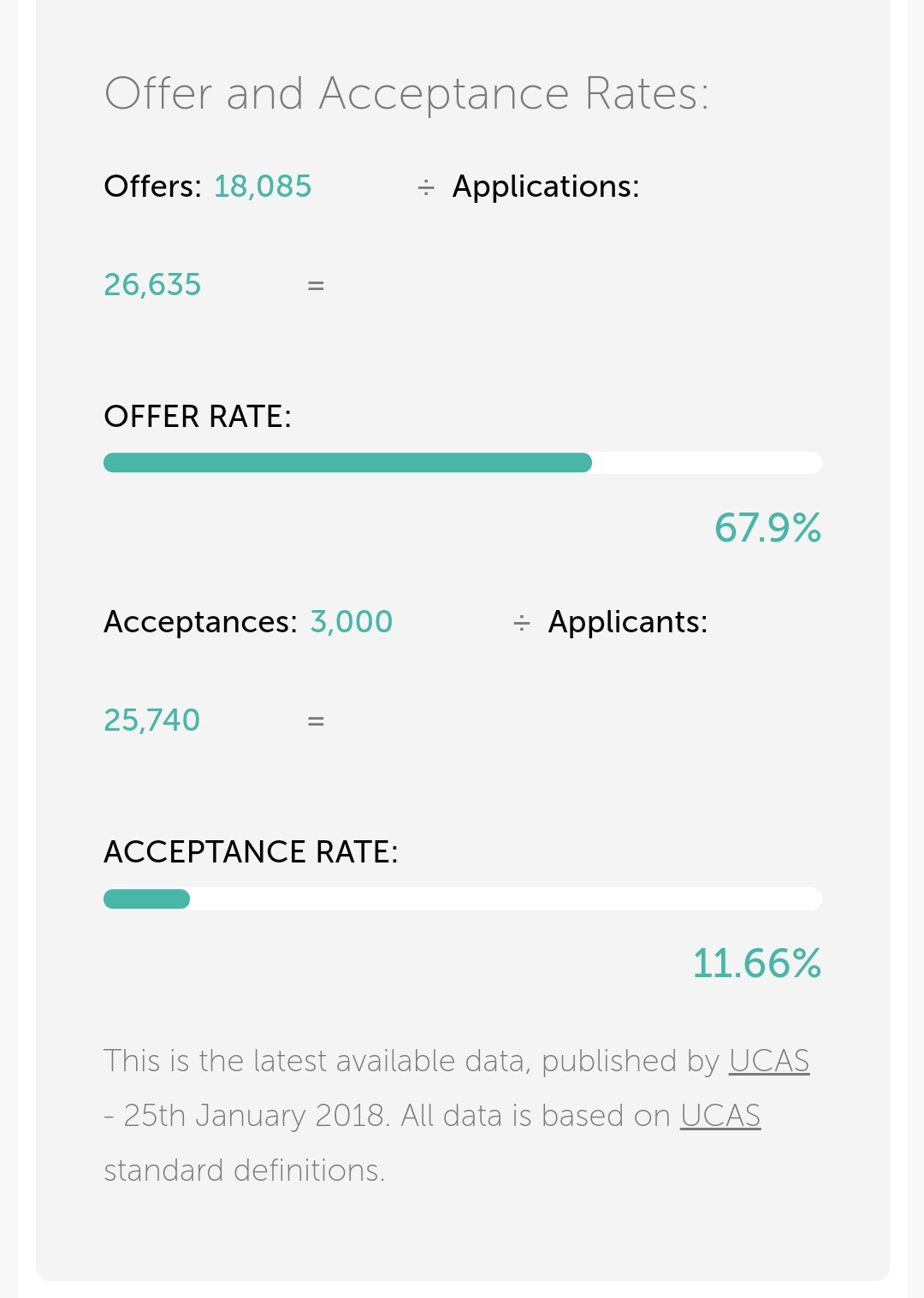
Task: Click the equals sign next to 26,635
Action: [316, 286]
